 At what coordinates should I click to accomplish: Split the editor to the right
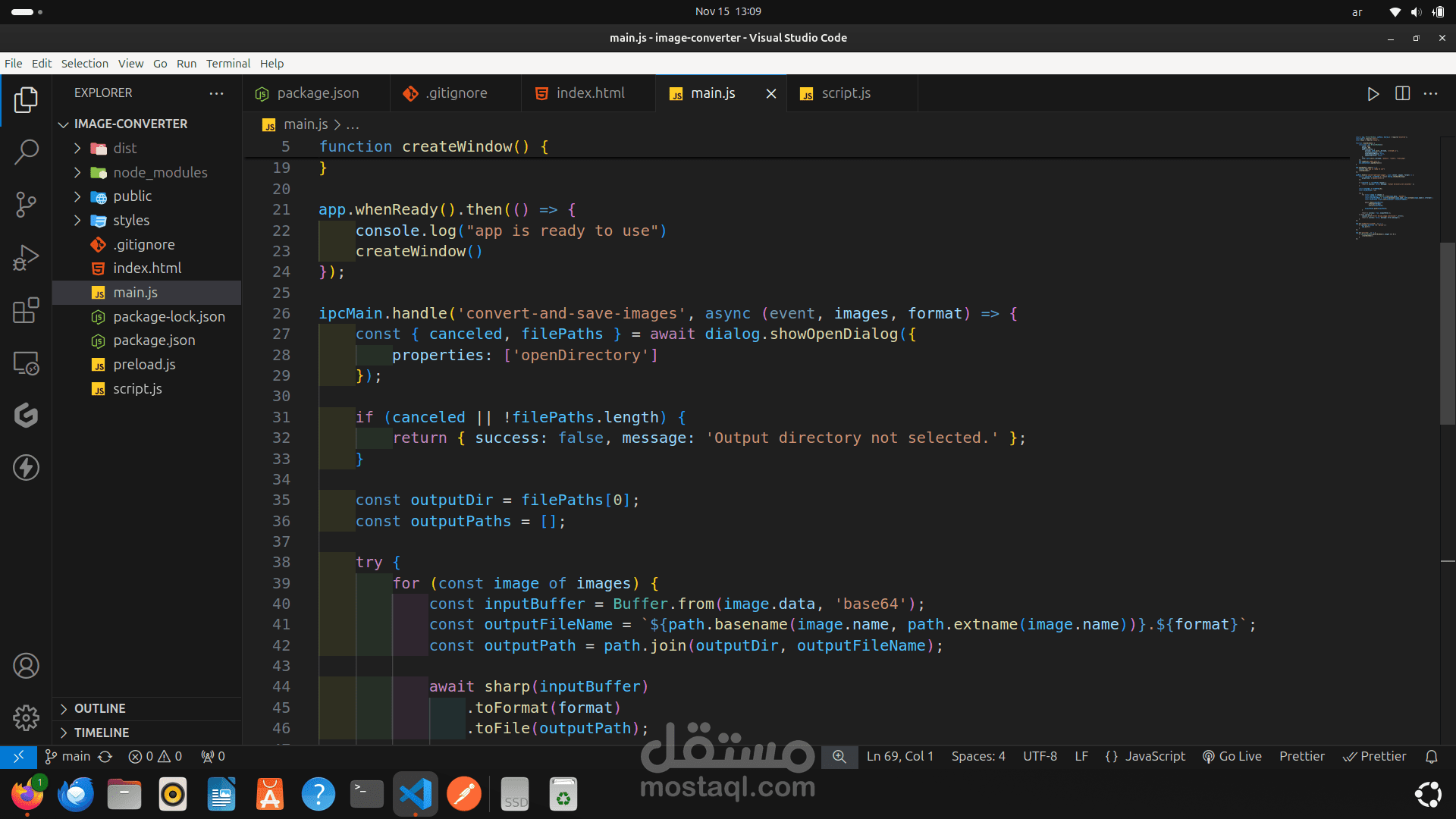pyautogui.click(x=1402, y=93)
